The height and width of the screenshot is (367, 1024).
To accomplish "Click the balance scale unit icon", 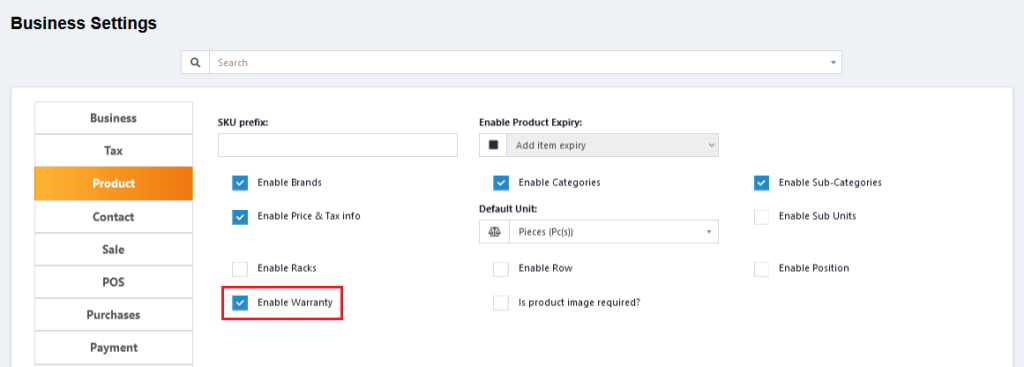I will (x=494, y=232).
